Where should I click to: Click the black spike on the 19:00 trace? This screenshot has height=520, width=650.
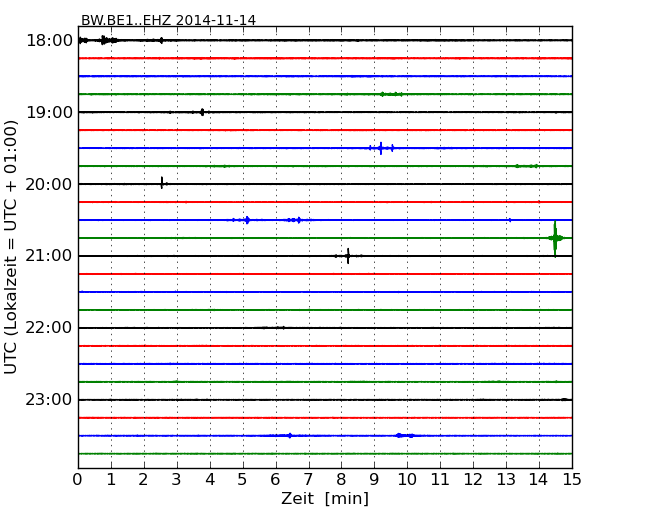click(202, 112)
